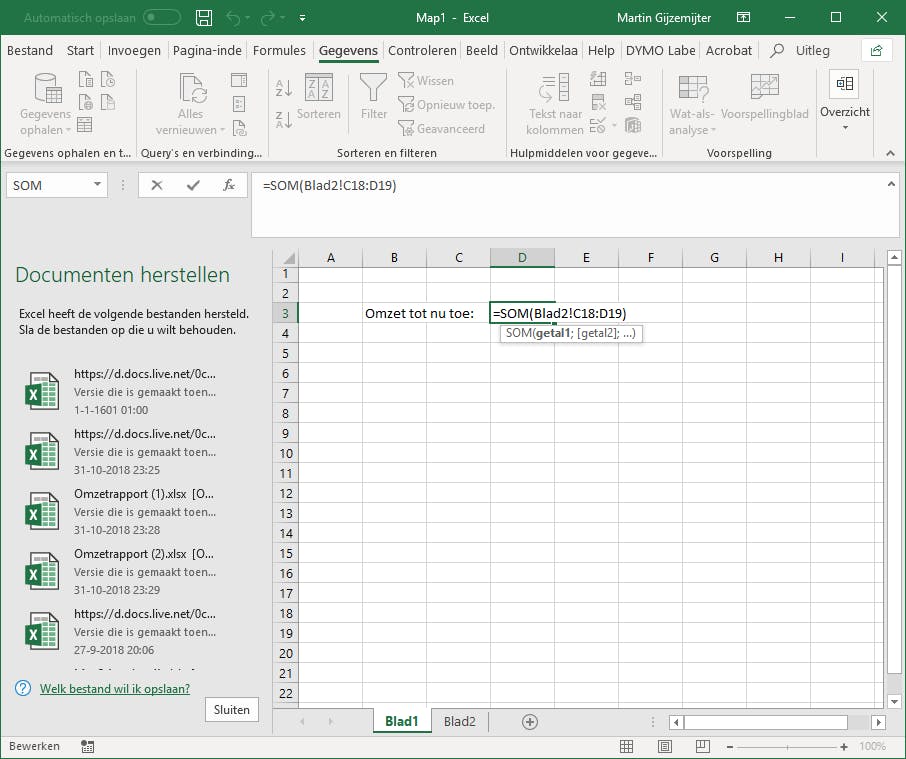The height and width of the screenshot is (759, 906).
Task: Toggle Automatisch opslaan switch
Action: [162, 17]
